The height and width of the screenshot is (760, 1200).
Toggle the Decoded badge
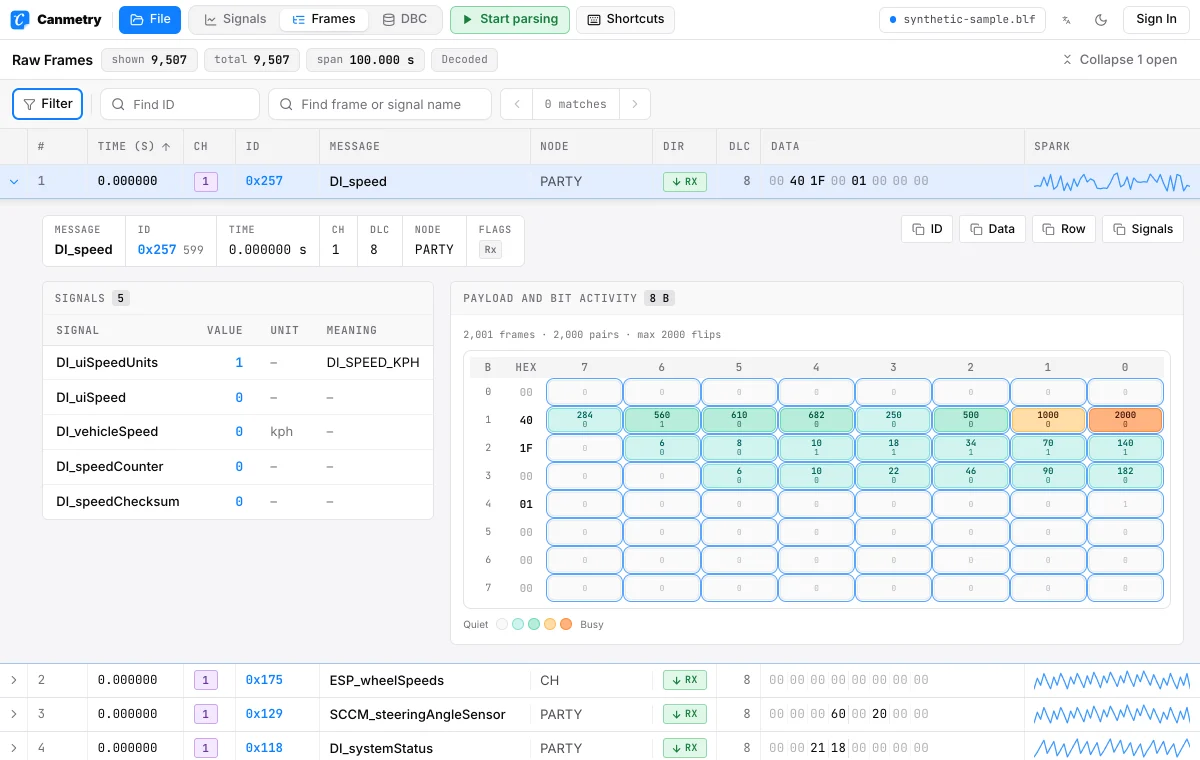464,60
